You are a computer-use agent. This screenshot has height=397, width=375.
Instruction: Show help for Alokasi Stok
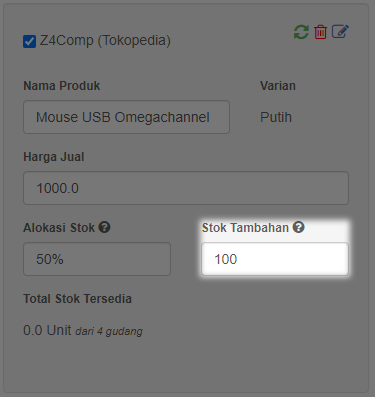click(x=104, y=227)
